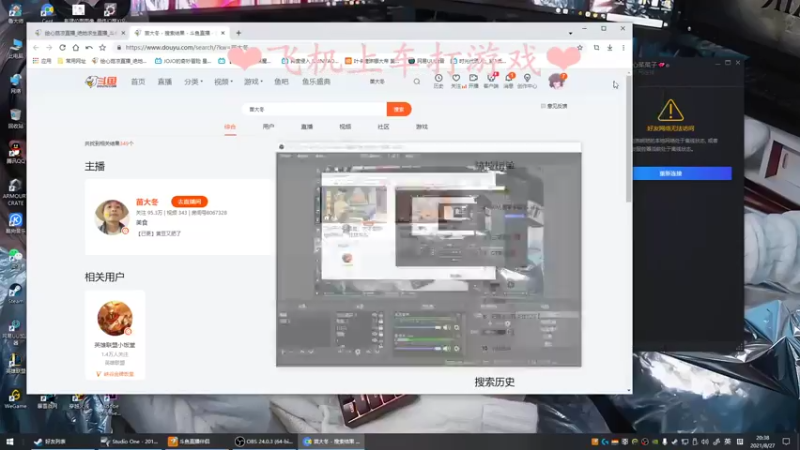Click the browser download arrow icon
The image size is (800, 450).
tap(610, 47)
